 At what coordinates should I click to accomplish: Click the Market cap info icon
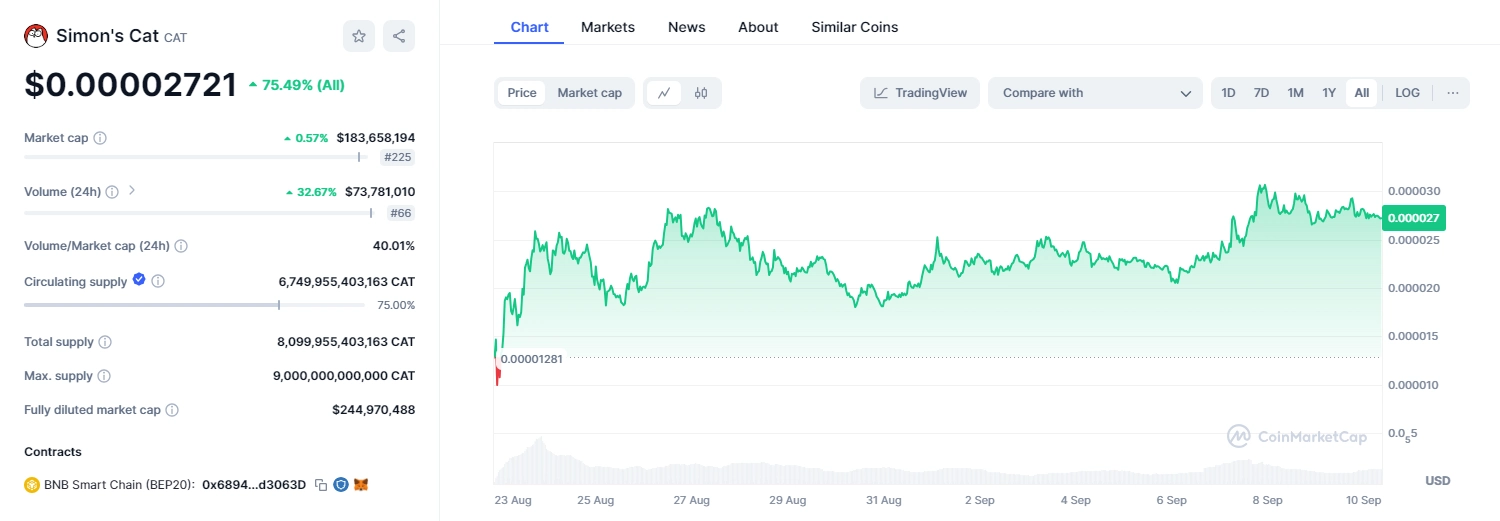[x=100, y=138]
